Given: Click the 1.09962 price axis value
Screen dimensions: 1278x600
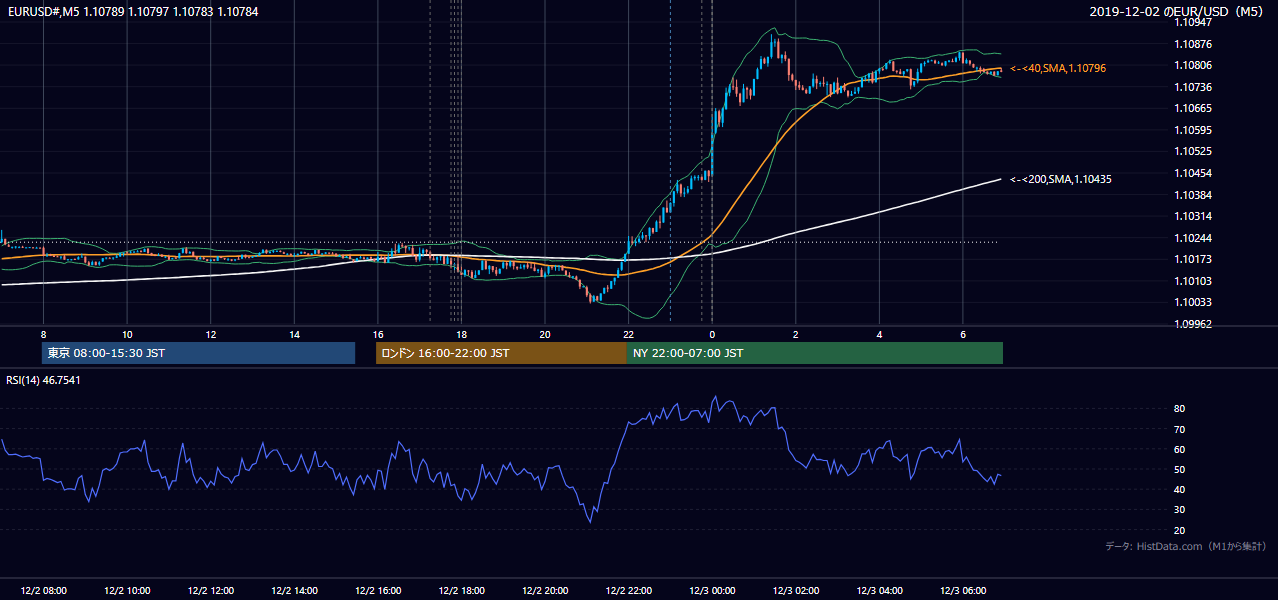Looking at the screenshot, I should pos(1193,324).
